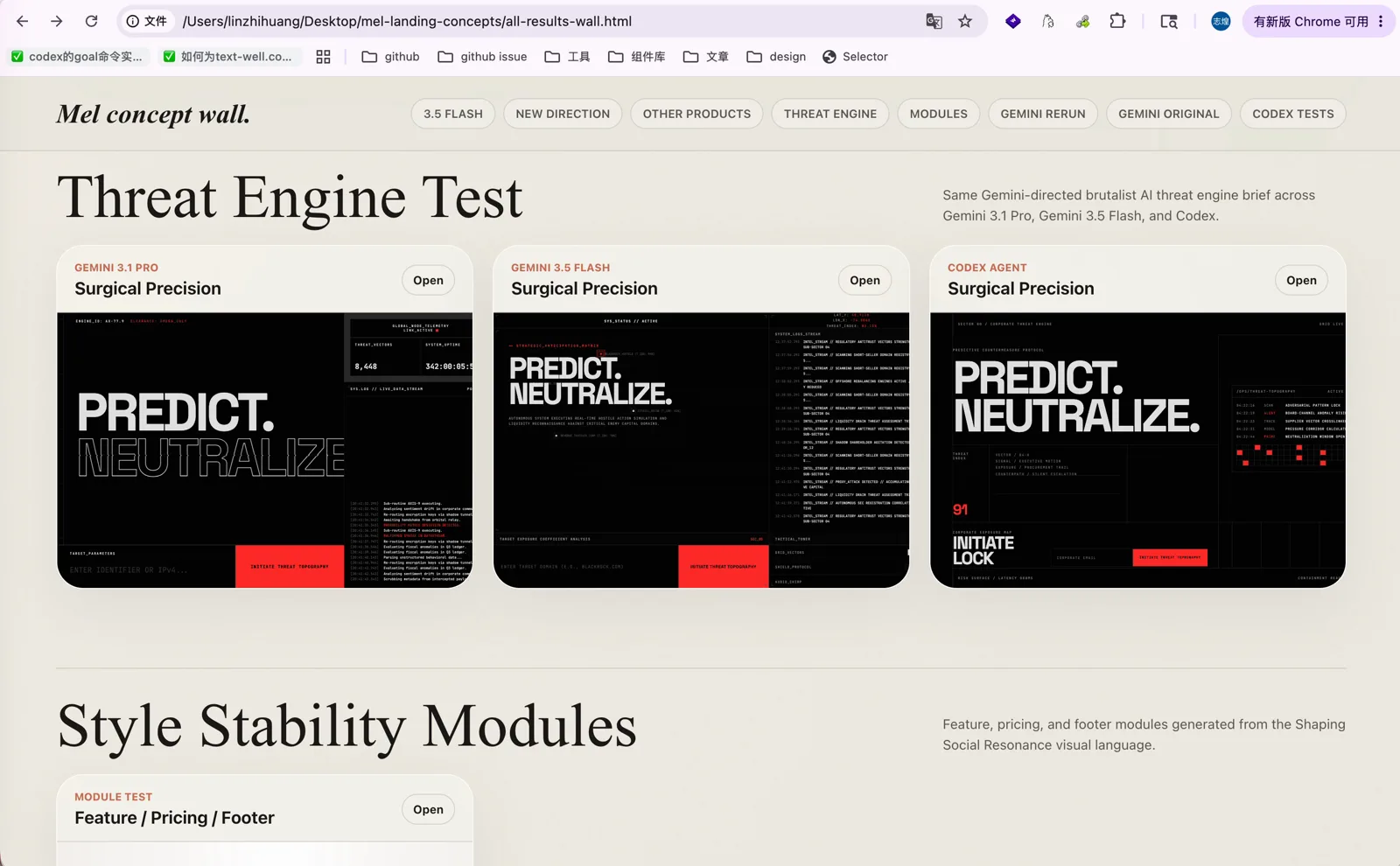Viewport: 1400px width, 866px height.
Task: Click the hand-outline extension icon
Action: point(1048,21)
